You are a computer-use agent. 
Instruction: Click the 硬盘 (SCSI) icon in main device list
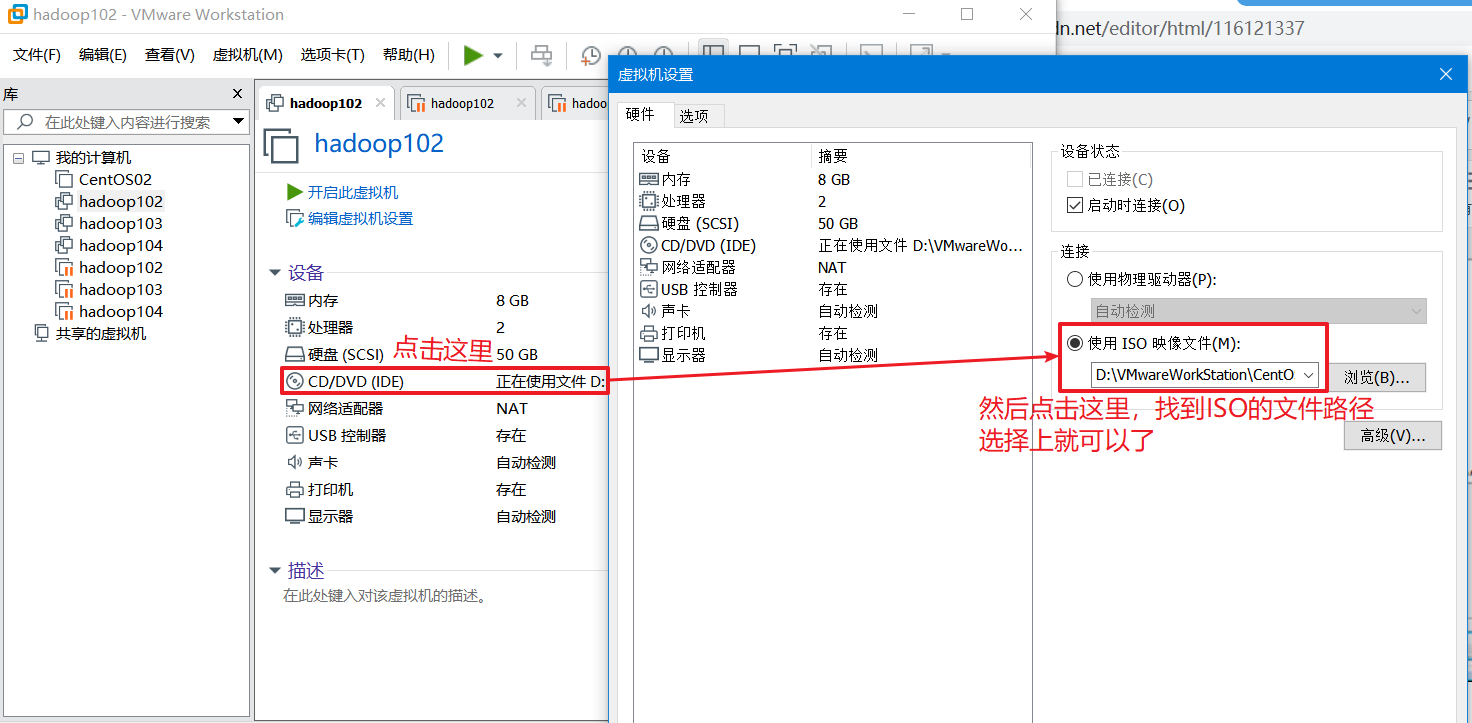295,354
